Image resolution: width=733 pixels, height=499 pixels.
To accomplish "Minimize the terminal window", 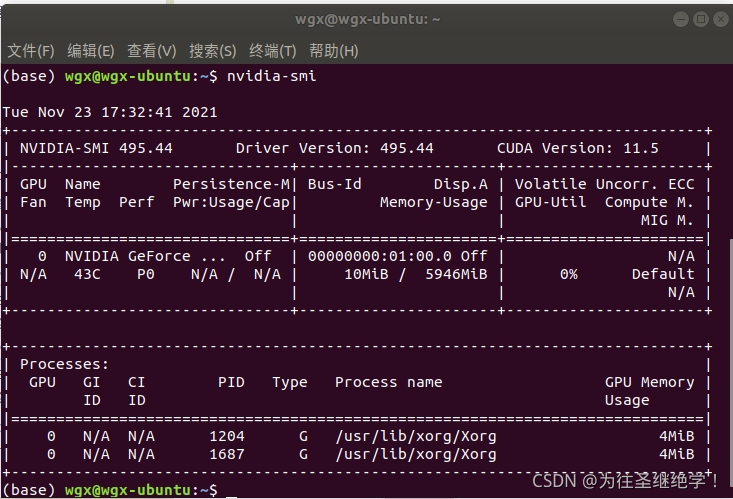I will 681,19.
